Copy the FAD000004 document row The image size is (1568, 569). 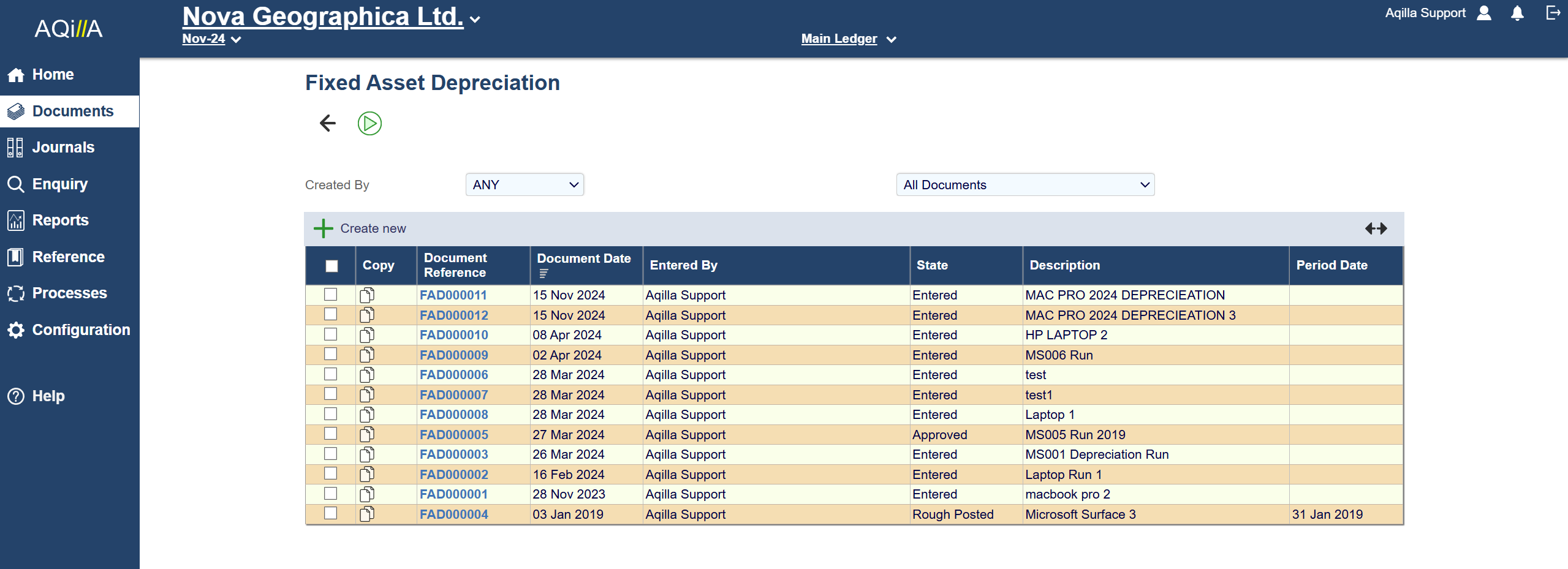(367, 514)
